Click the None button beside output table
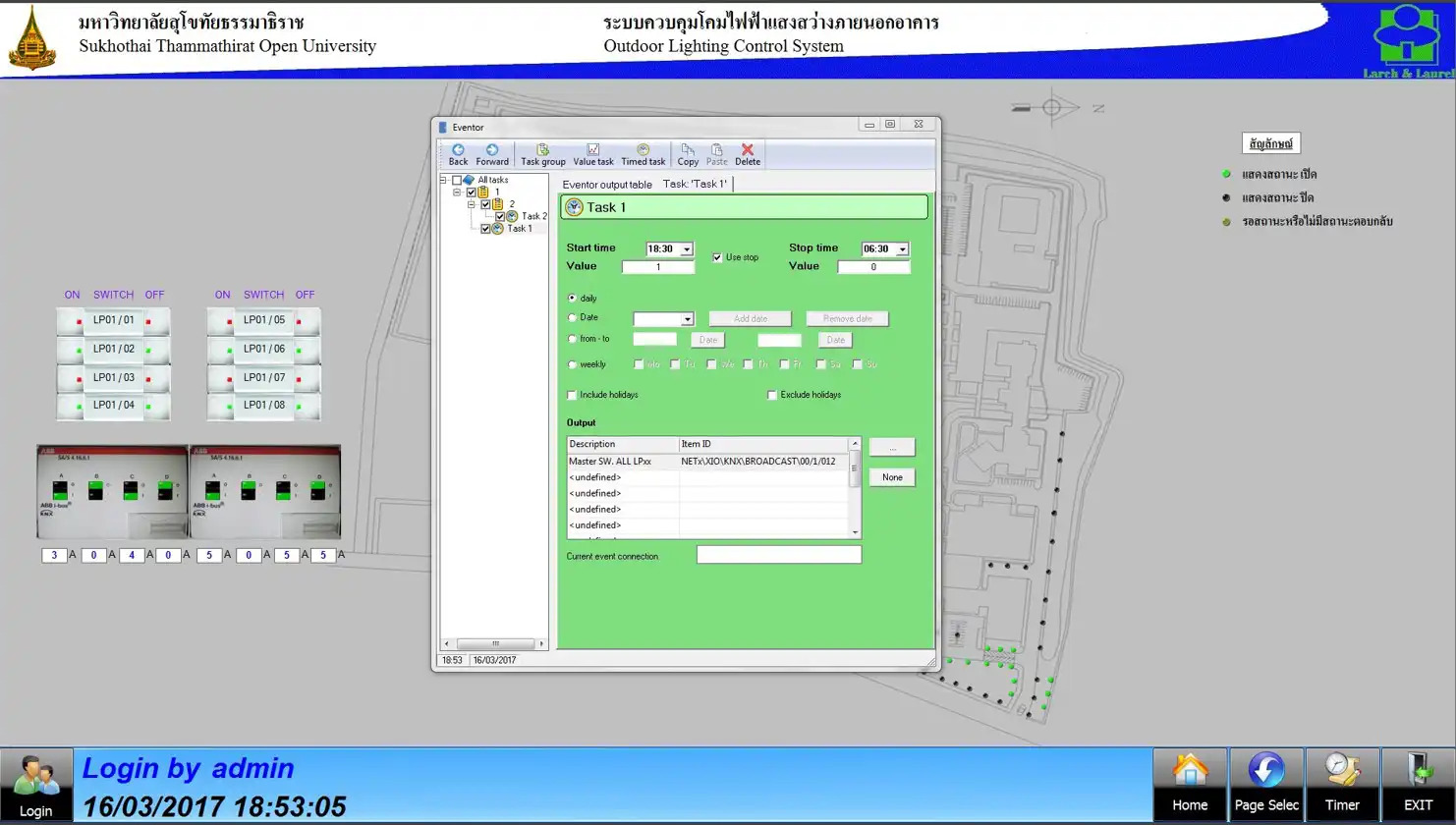The width and height of the screenshot is (1456, 825). pyautogui.click(x=892, y=477)
